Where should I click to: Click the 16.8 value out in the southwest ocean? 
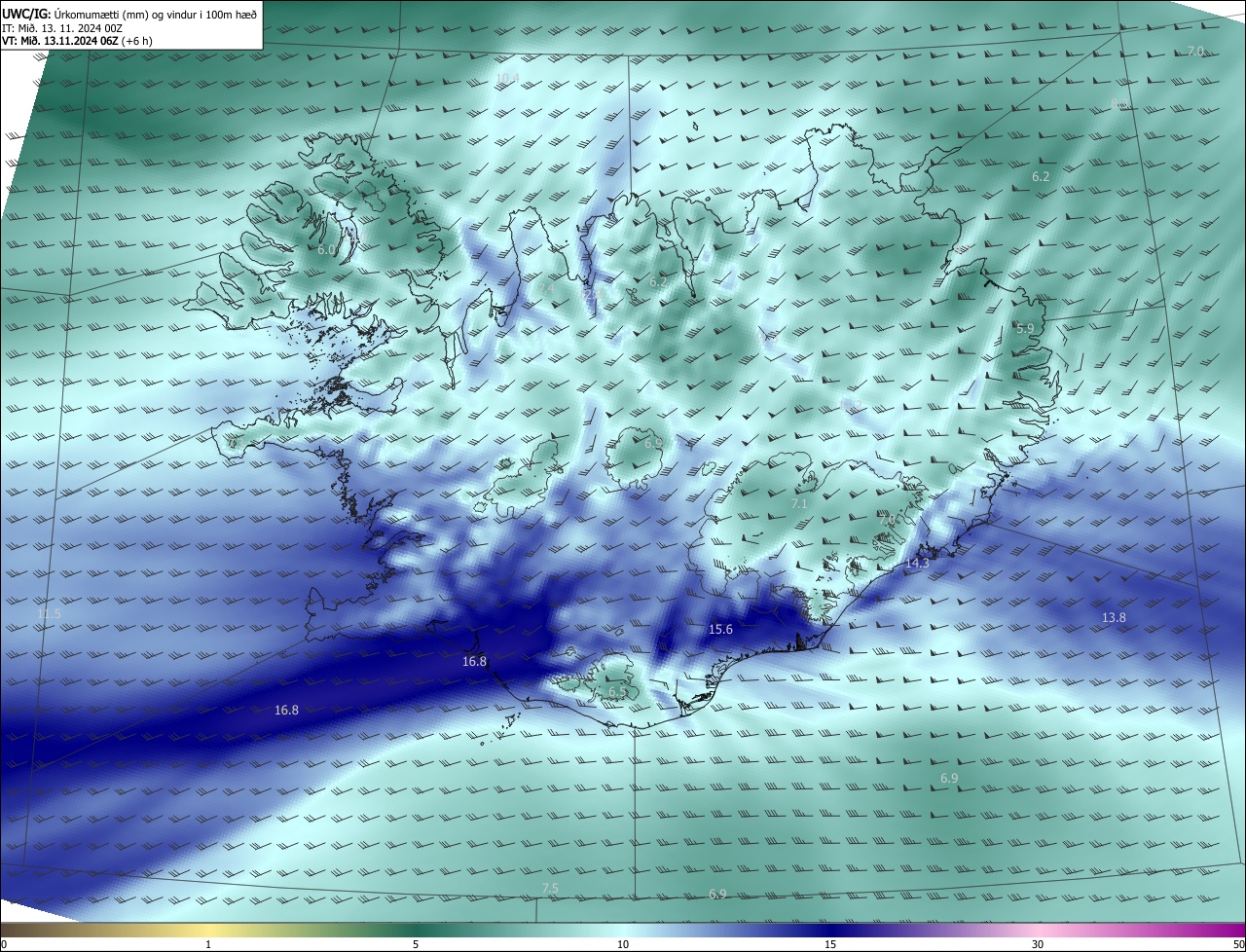(x=286, y=711)
